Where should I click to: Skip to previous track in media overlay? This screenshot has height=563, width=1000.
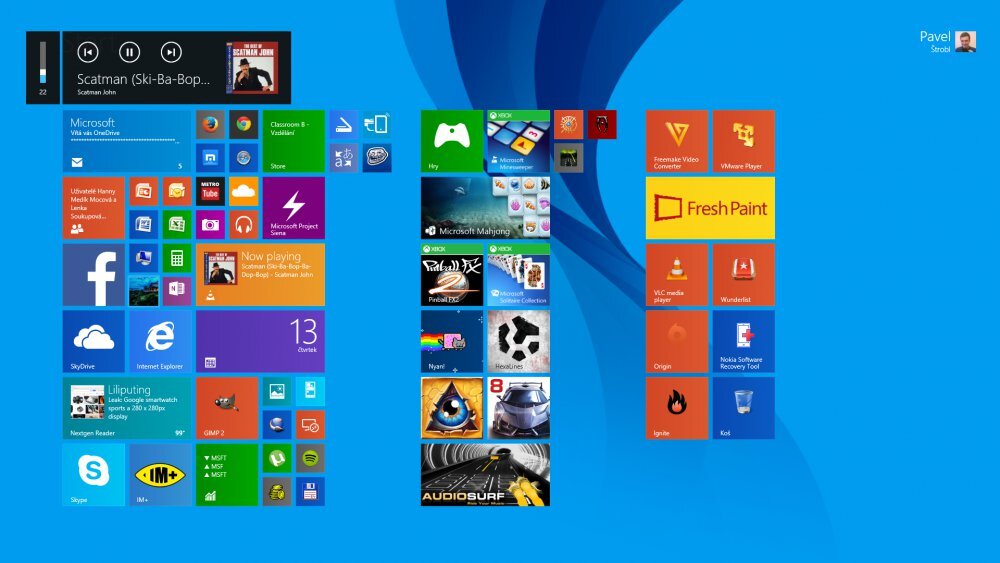[88, 52]
